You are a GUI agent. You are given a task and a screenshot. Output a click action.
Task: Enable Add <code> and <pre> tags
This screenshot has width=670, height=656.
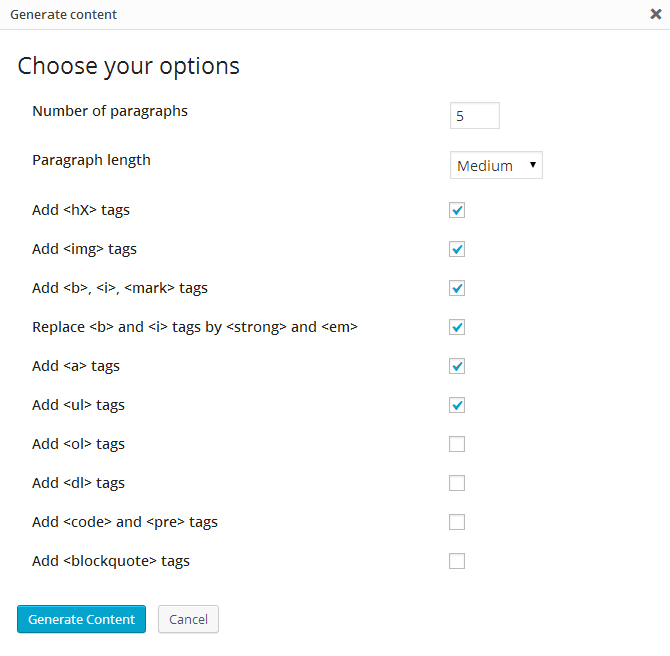457,522
